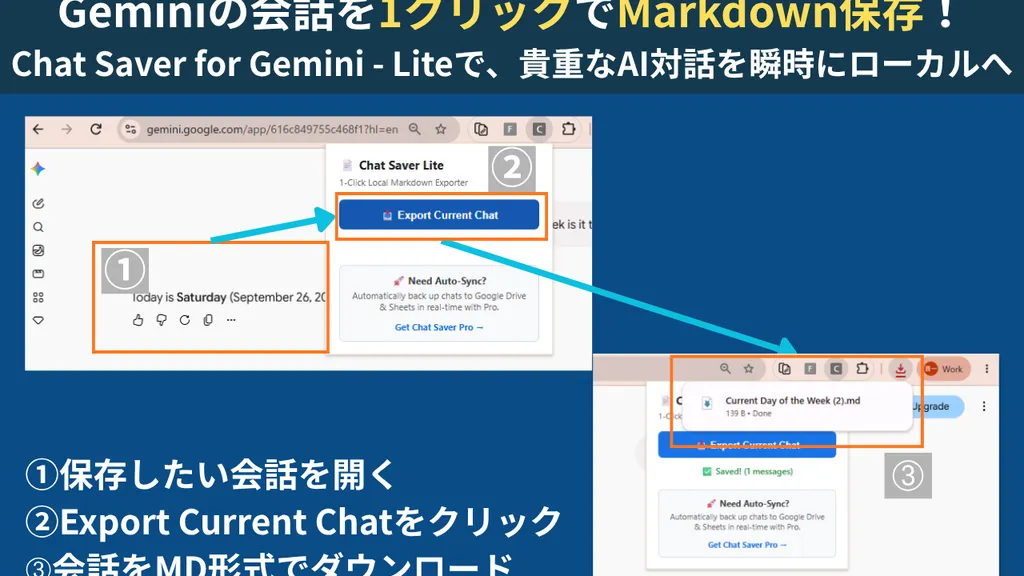
Task: Click '139 B • Done' download status
Action: 748,413
